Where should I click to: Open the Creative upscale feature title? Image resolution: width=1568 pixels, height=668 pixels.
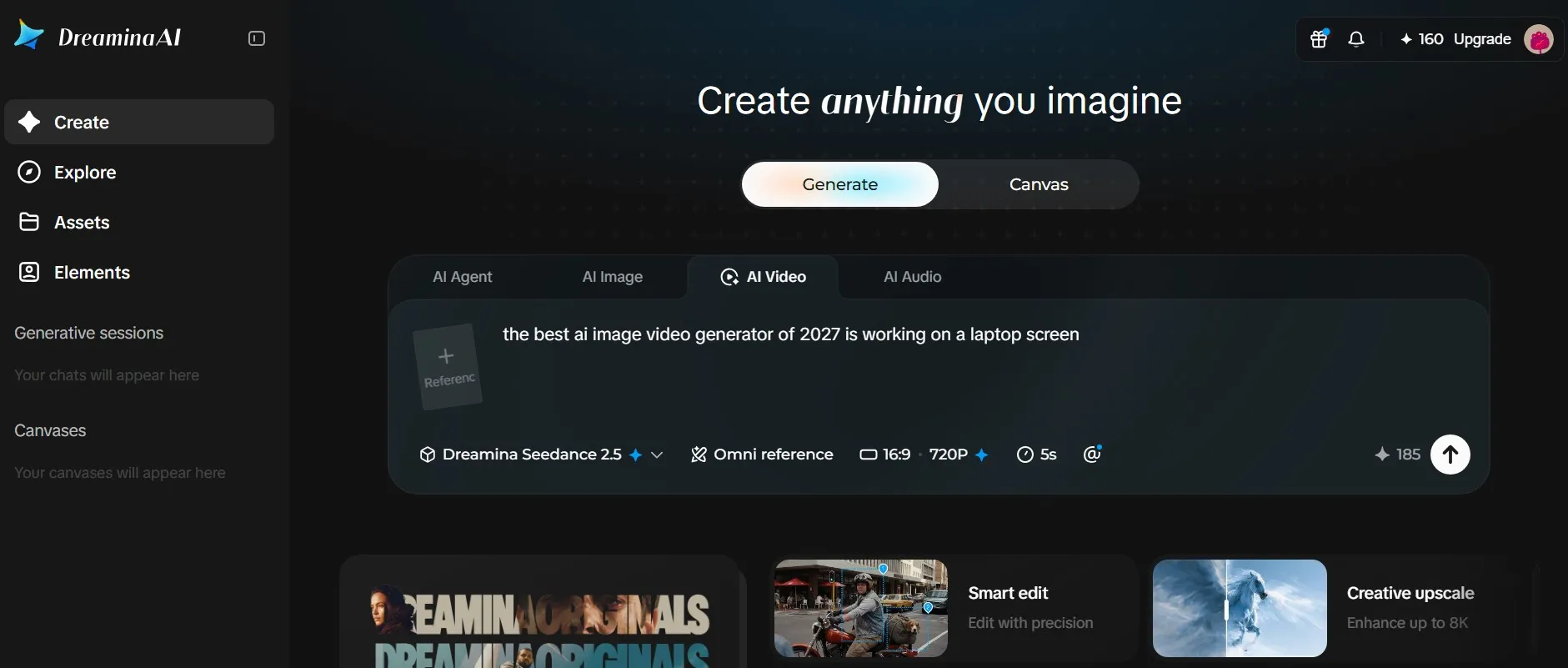point(1410,593)
